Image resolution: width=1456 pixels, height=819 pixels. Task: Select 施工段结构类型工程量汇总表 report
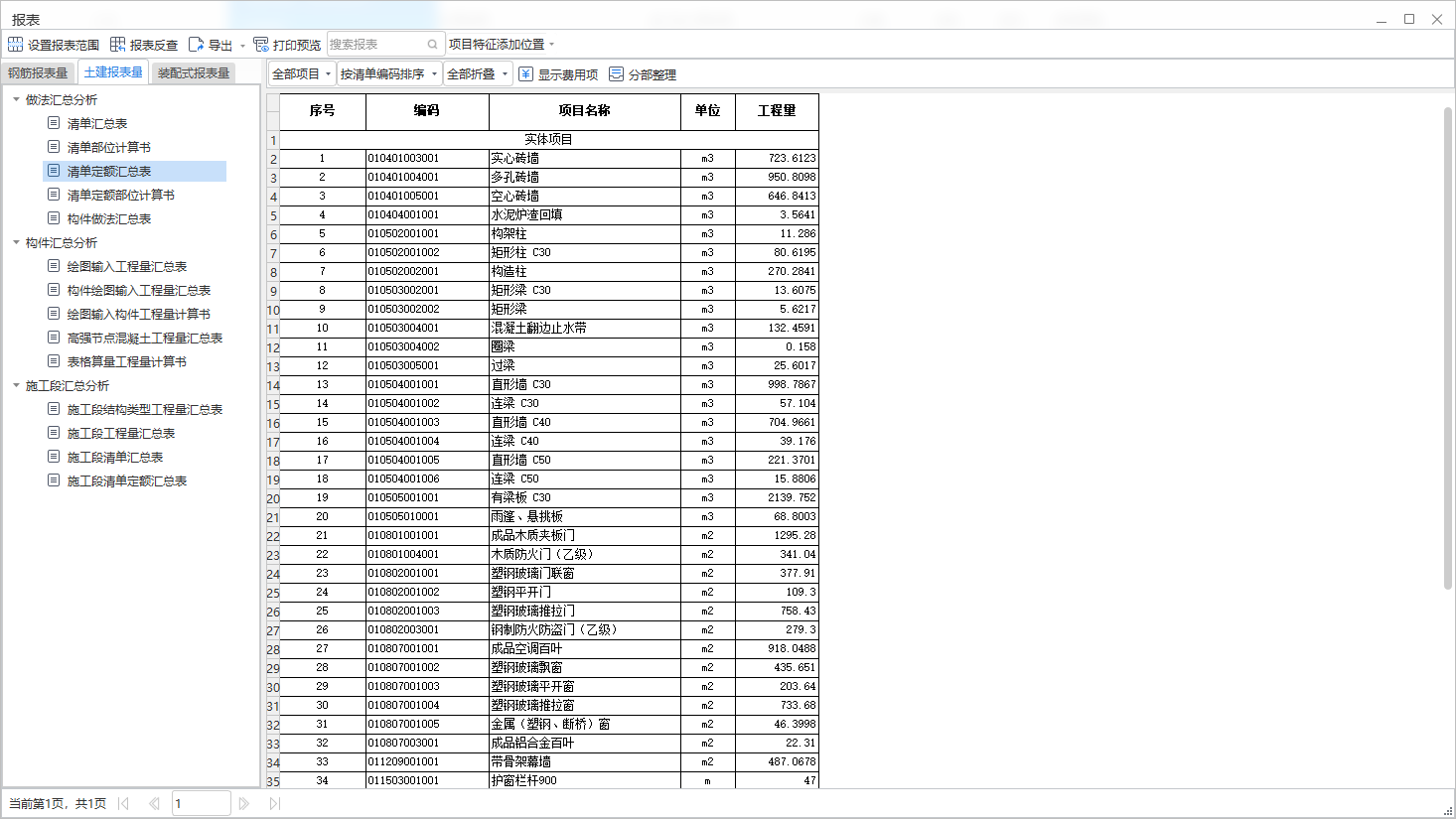(x=145, y=409)
